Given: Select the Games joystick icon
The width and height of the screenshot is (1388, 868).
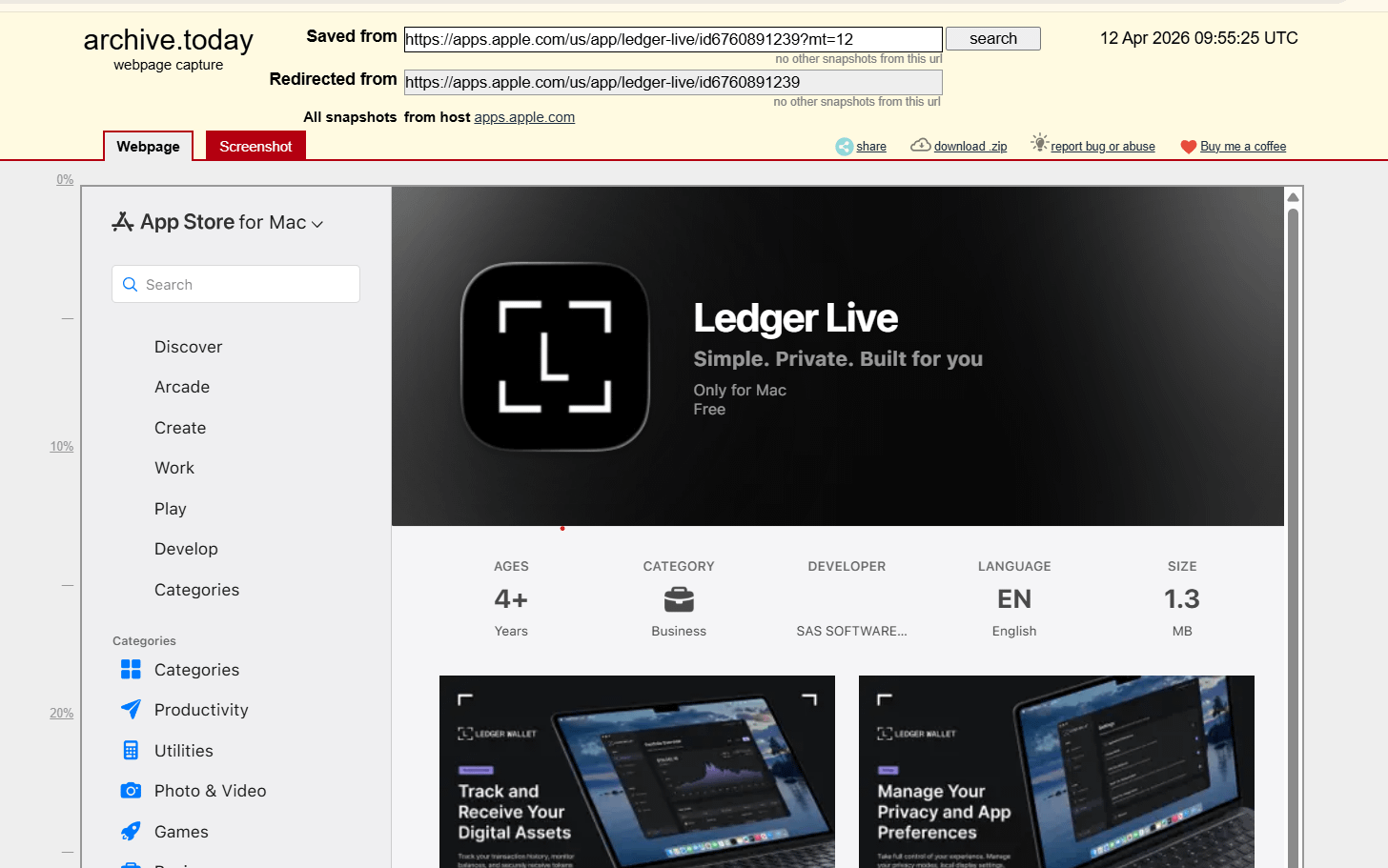Looking at the screenshot, I should [x=131, y=831].
